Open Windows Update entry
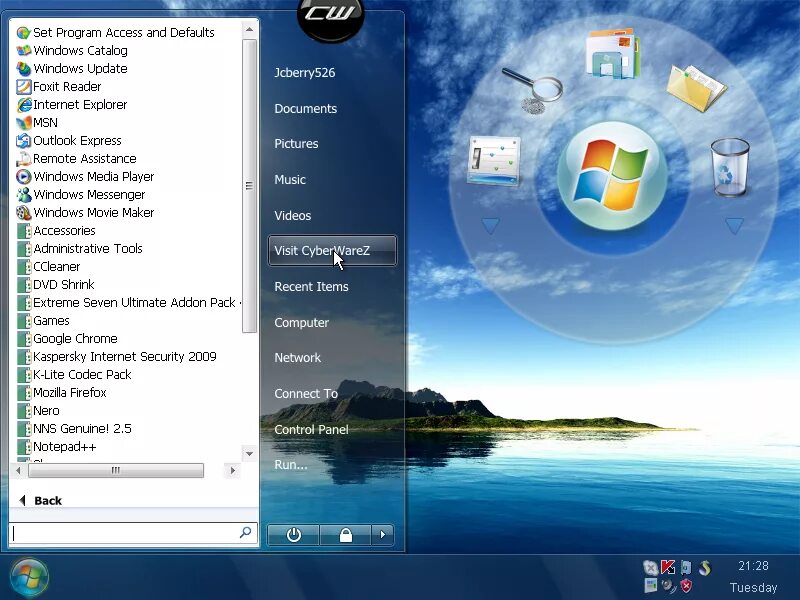This screenshot has height=600, width=800. click(x=72, y=68)
